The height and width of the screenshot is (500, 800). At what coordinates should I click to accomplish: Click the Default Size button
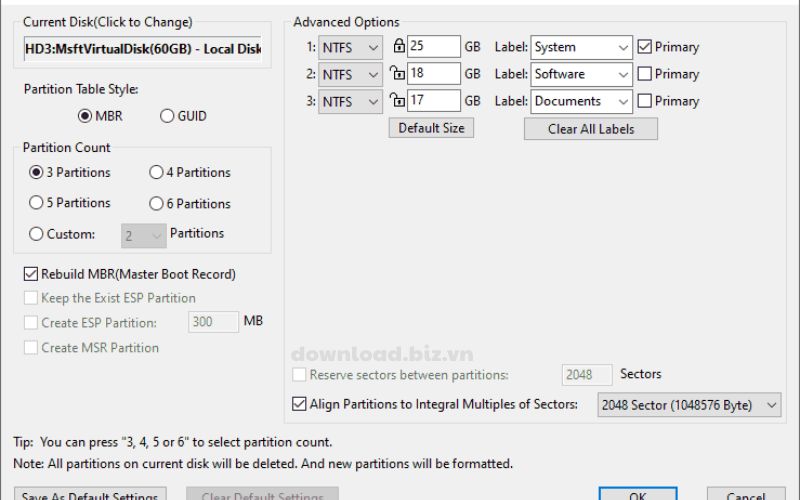431,128
